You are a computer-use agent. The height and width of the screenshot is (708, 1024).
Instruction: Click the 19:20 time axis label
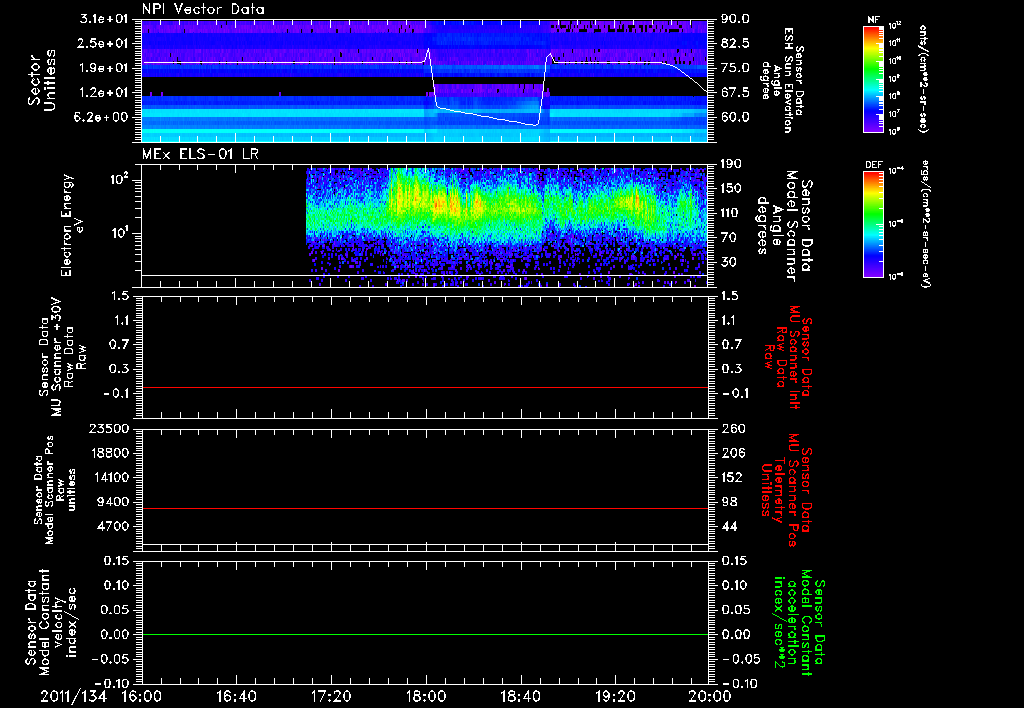click(615, 696)
